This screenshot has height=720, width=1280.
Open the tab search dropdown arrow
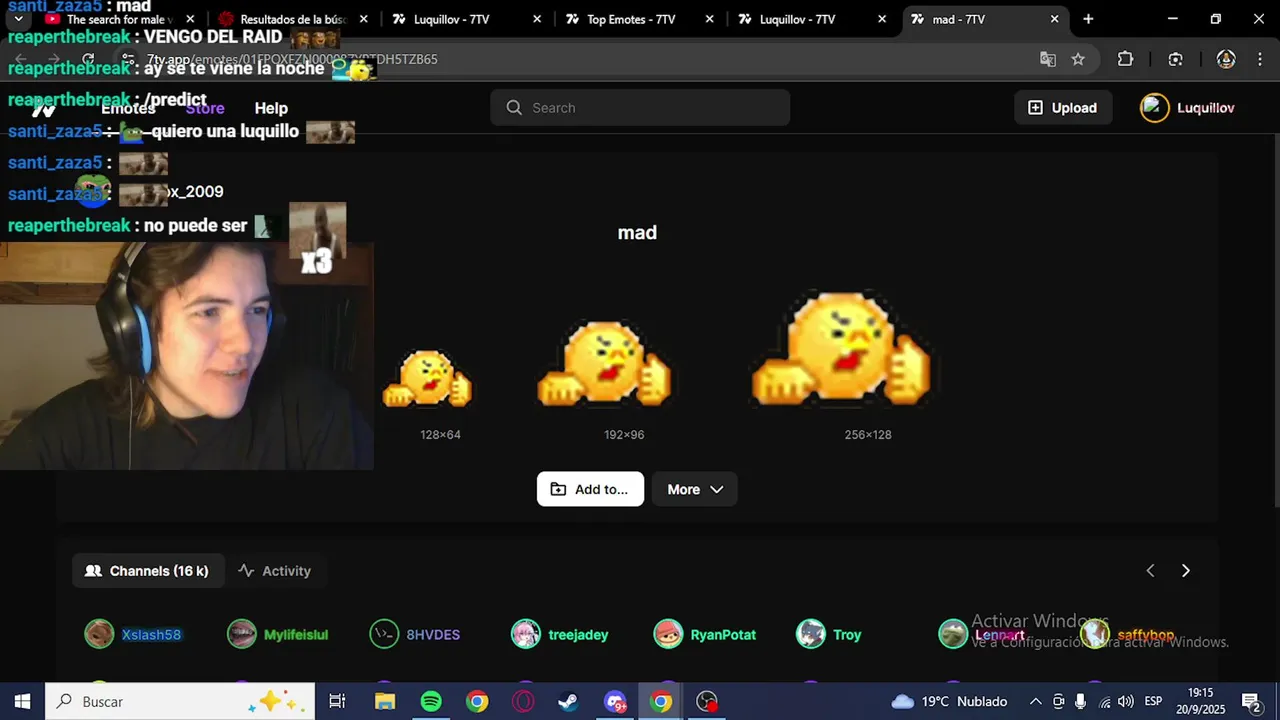pyautogui.click(x=18, y=19)
